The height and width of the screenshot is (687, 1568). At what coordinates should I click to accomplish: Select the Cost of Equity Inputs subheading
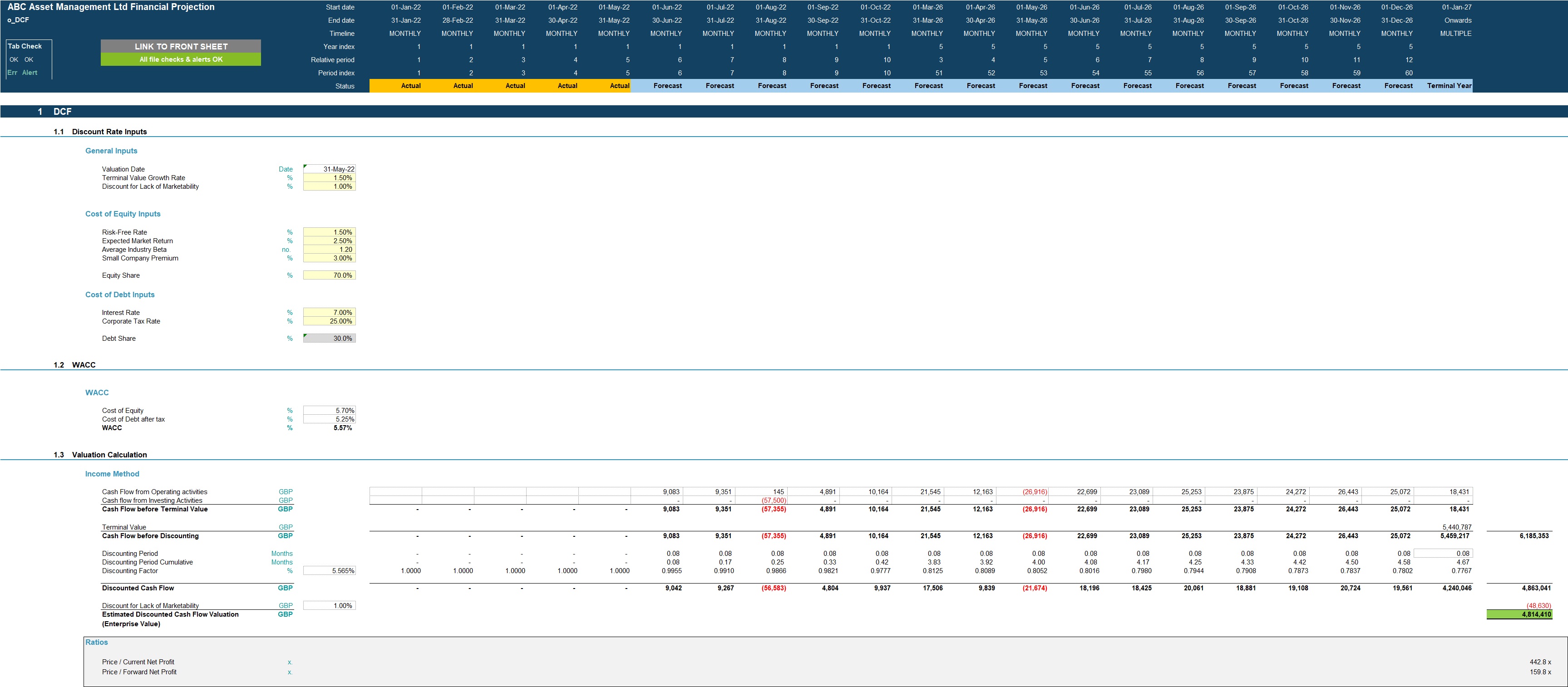[x=123, y=214]
